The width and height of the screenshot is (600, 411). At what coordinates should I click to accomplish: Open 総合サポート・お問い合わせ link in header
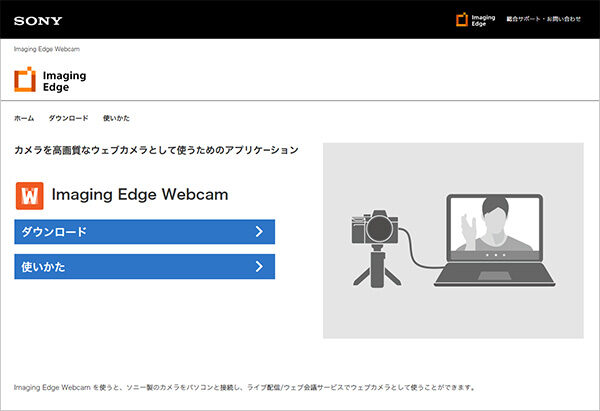coord(544,19)
